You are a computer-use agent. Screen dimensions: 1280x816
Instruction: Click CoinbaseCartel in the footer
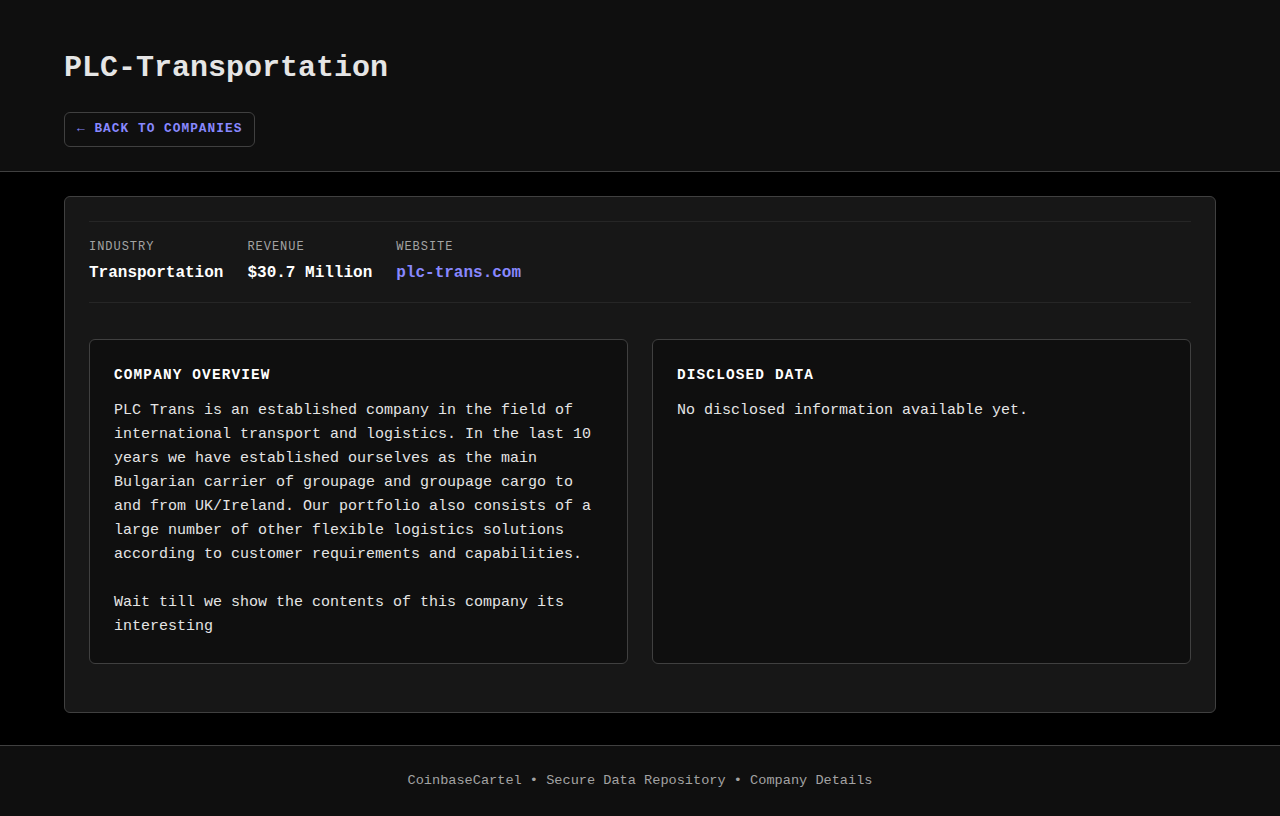coord(464,780)
